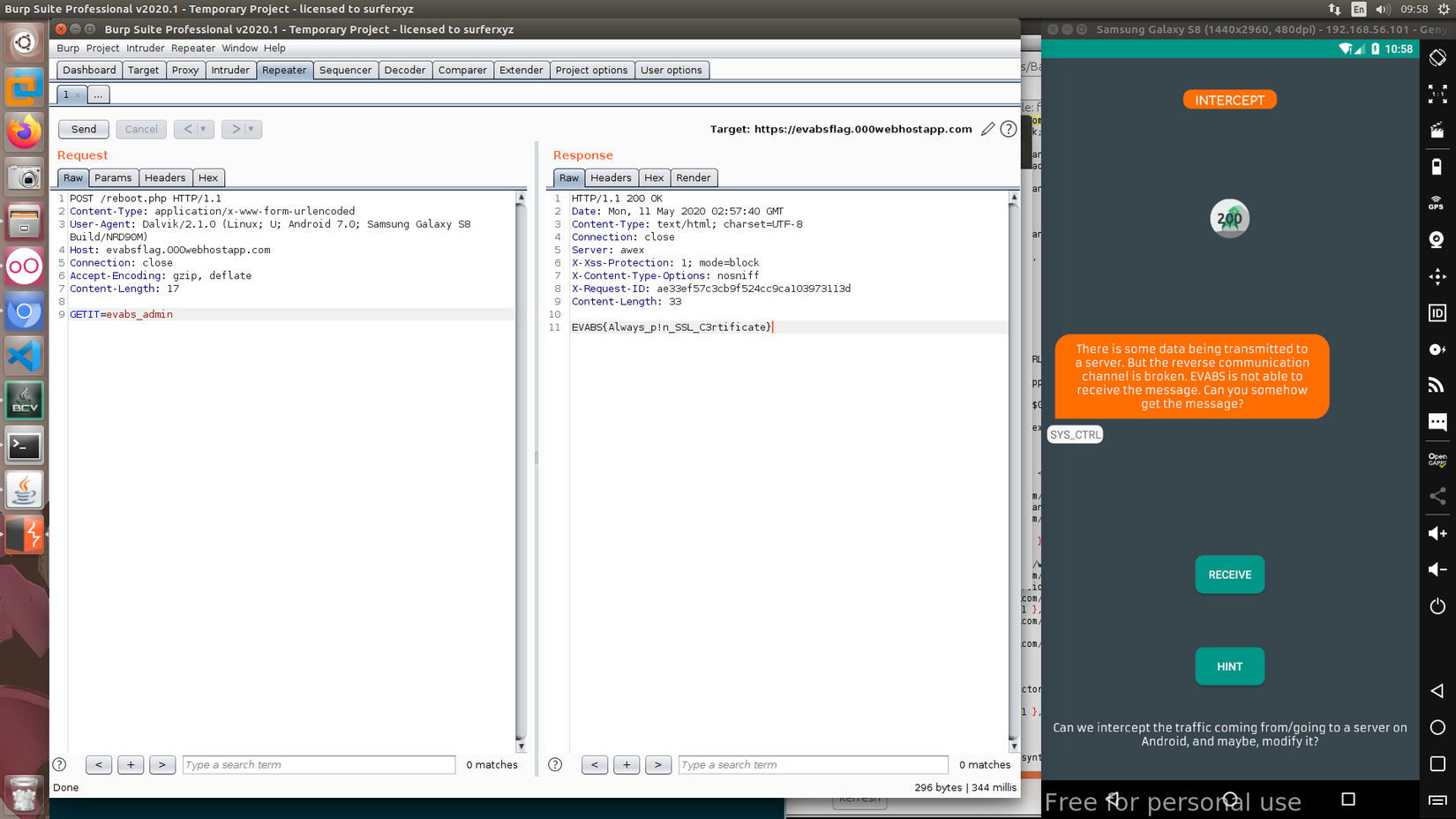Select the Response Render tab
1456x819 pixels.
(693, 177)
